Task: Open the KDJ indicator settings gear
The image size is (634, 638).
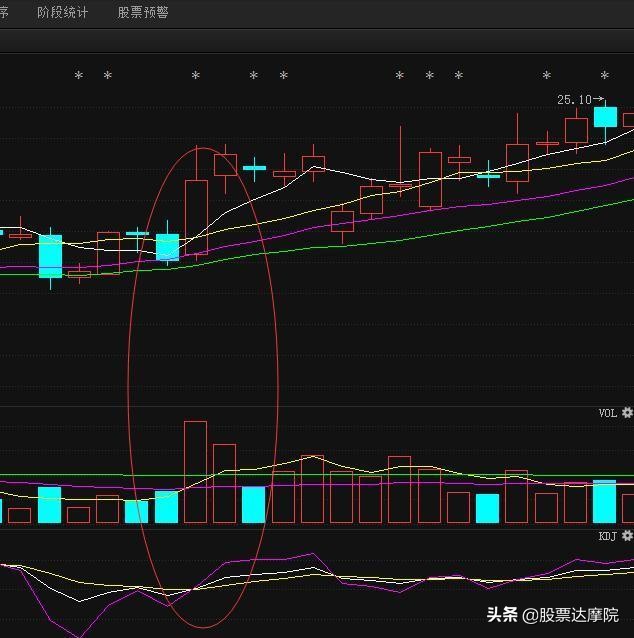Action: tap(627, 536)
